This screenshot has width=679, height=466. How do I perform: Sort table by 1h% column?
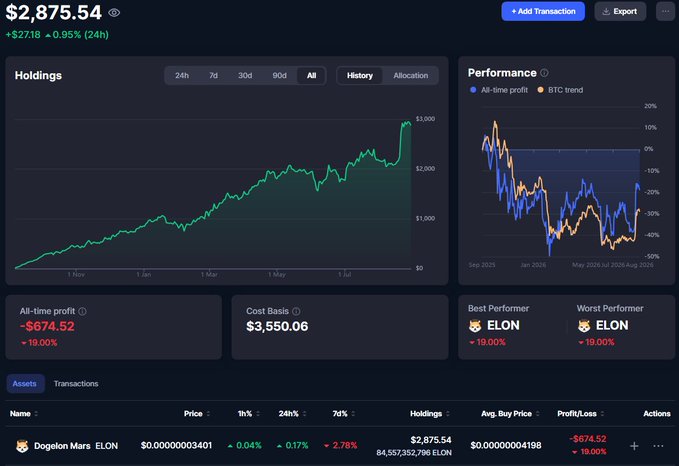[249, 414]
